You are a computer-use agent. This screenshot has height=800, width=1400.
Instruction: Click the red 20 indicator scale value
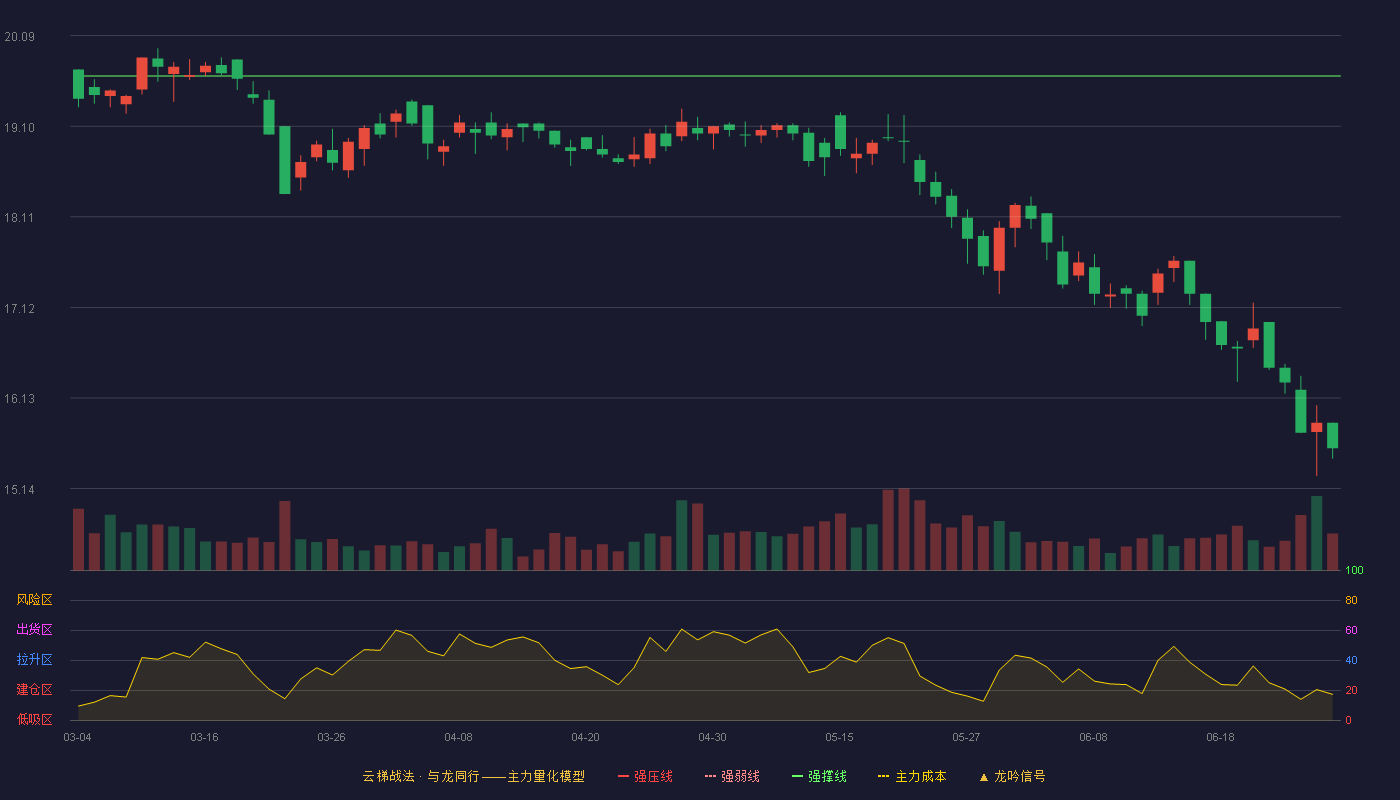(x=1351, y=690)
